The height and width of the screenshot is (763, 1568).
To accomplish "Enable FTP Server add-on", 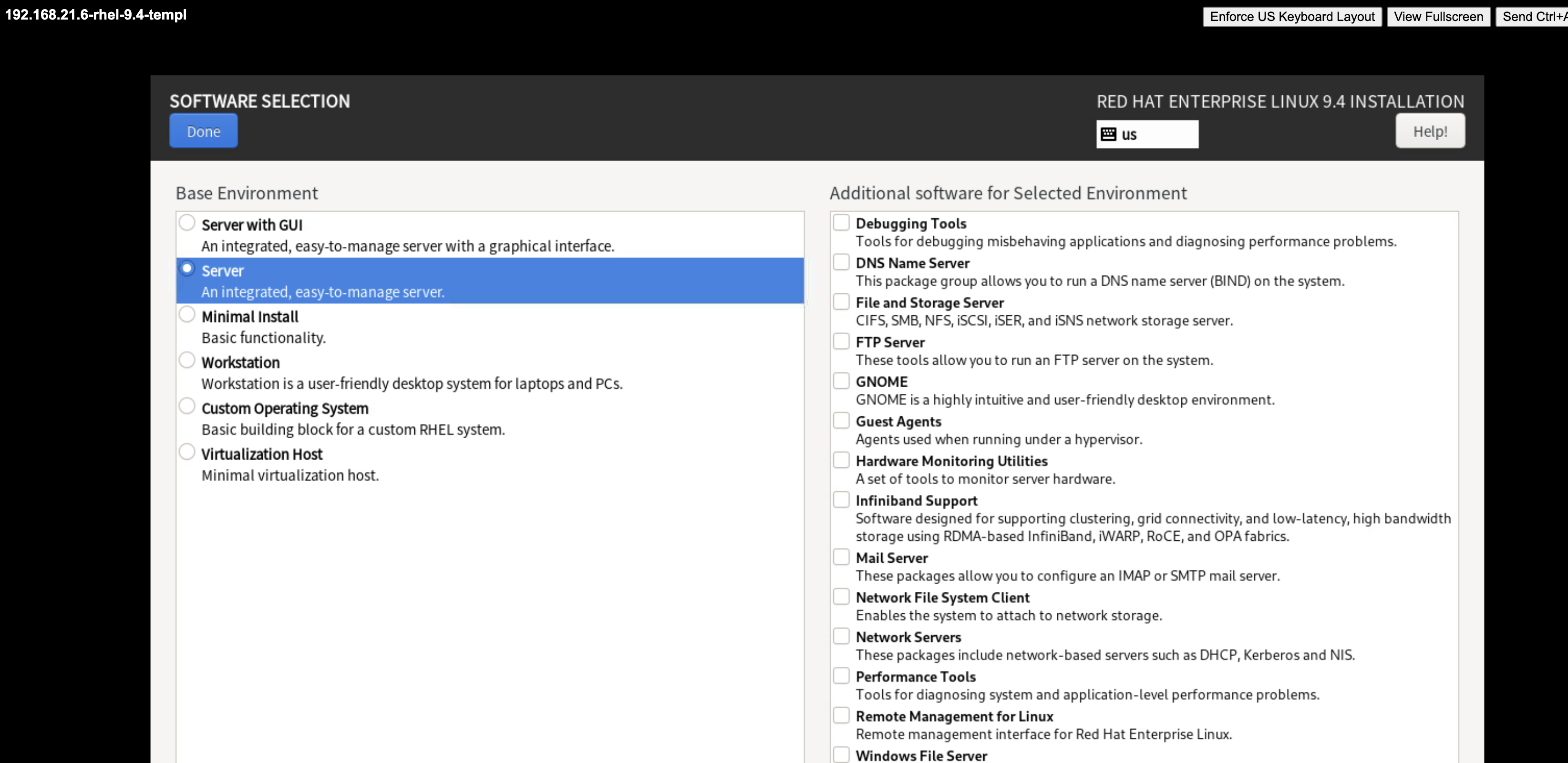I will (841, 341).
